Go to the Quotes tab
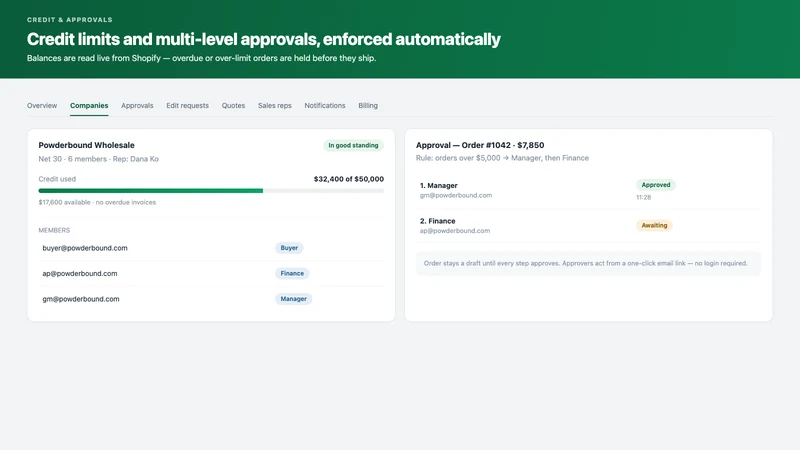Screen dimensions: 800x450 pyautogui.click(x=233, y=106)
